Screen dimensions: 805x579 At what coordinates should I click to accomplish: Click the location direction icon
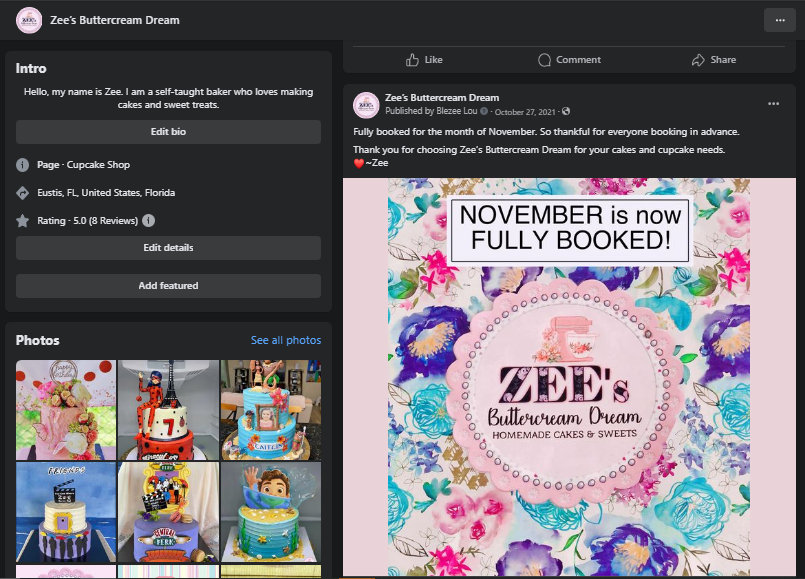pyautogui.click(x=23, y=193)
